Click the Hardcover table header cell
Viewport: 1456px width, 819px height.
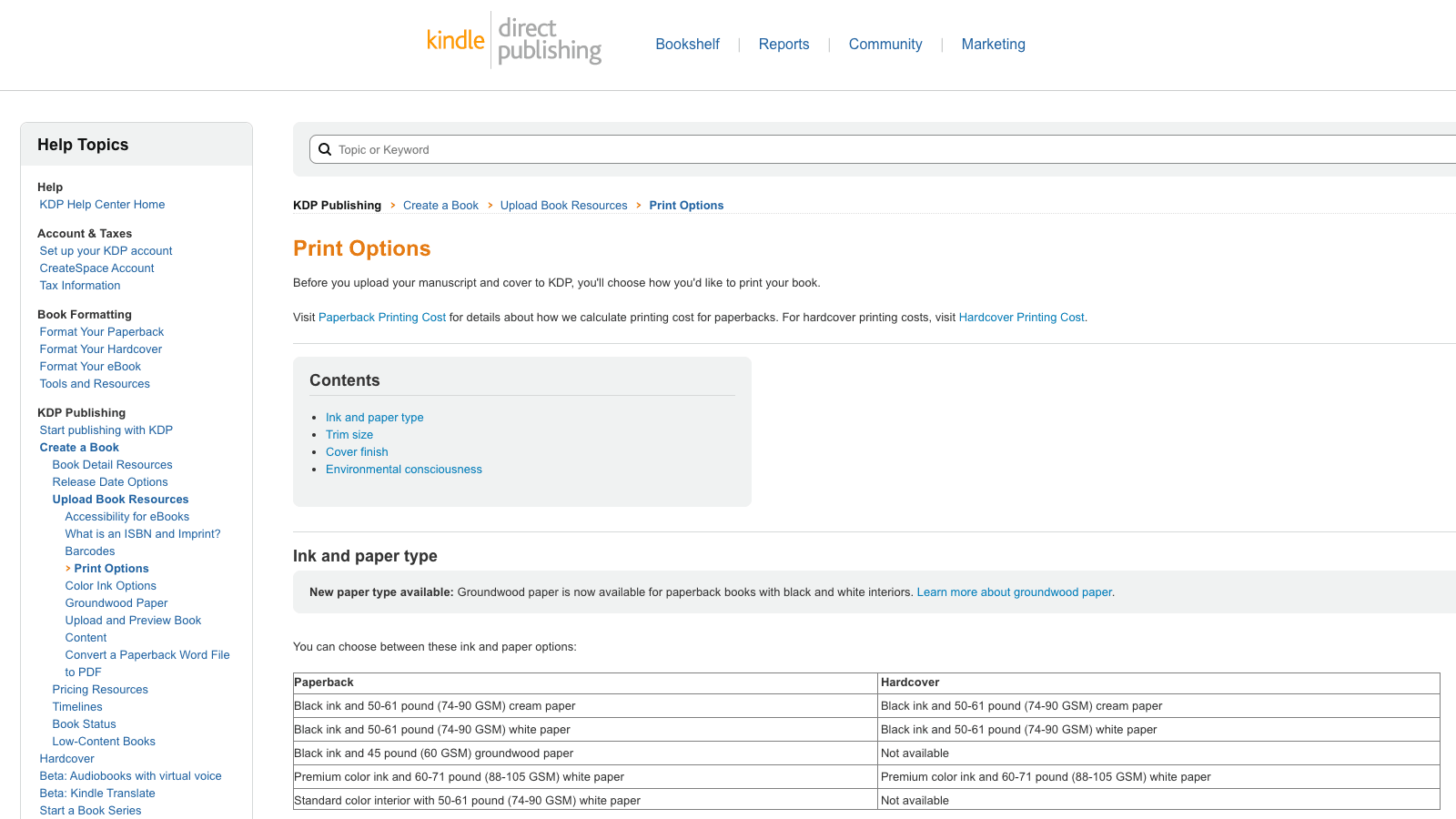tap(1158, 682)
